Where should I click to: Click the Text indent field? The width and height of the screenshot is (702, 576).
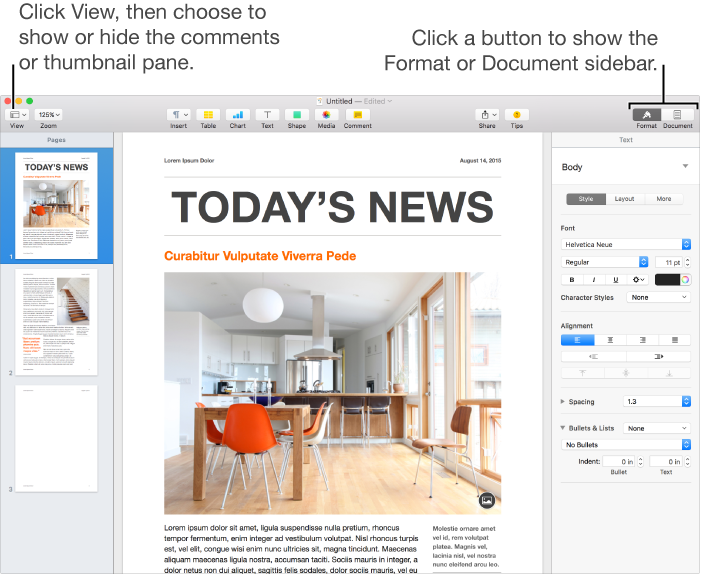[x=666, y=461]
